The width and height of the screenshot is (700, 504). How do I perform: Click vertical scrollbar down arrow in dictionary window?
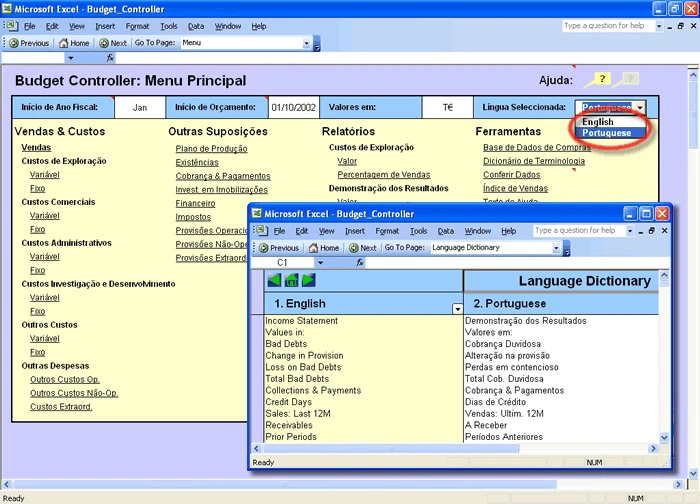coord(664,437)
